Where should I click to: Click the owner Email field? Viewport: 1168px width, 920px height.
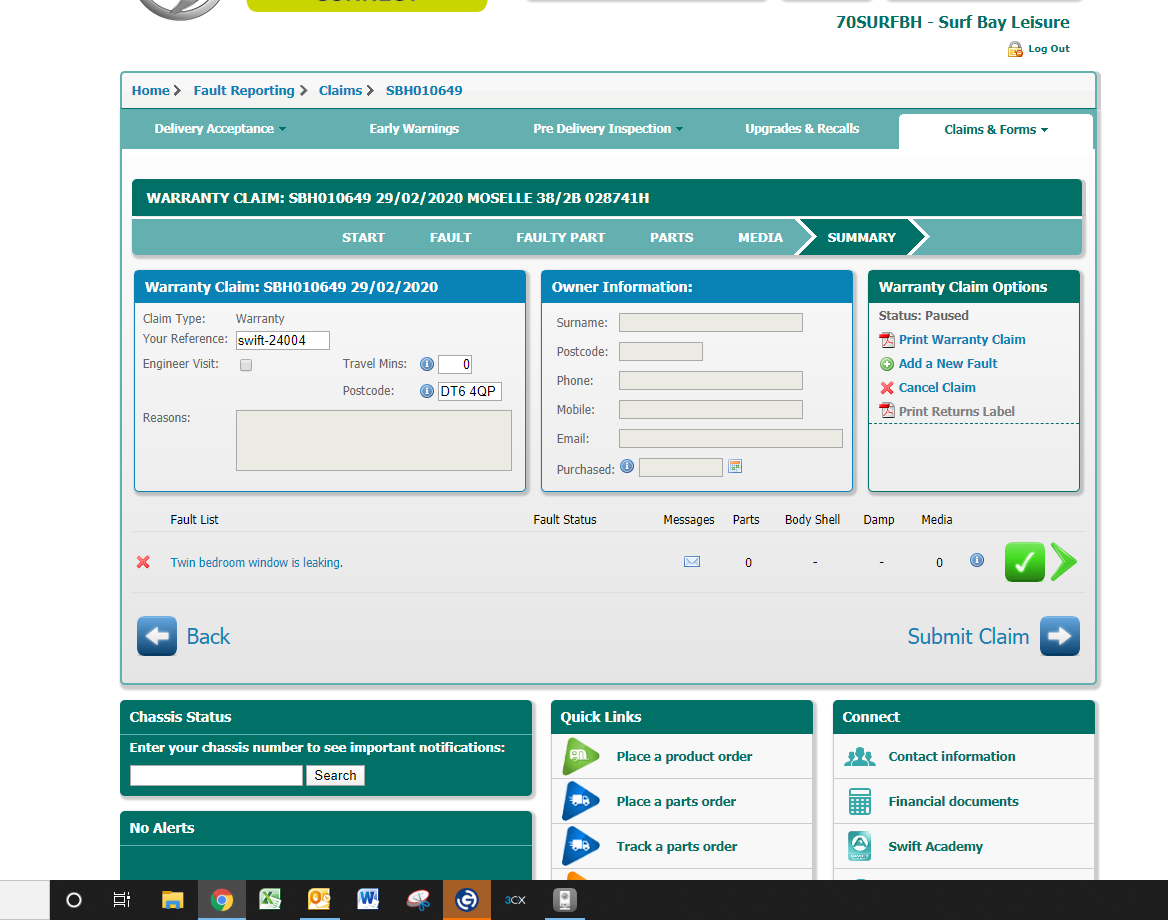(x=731, y=439)
